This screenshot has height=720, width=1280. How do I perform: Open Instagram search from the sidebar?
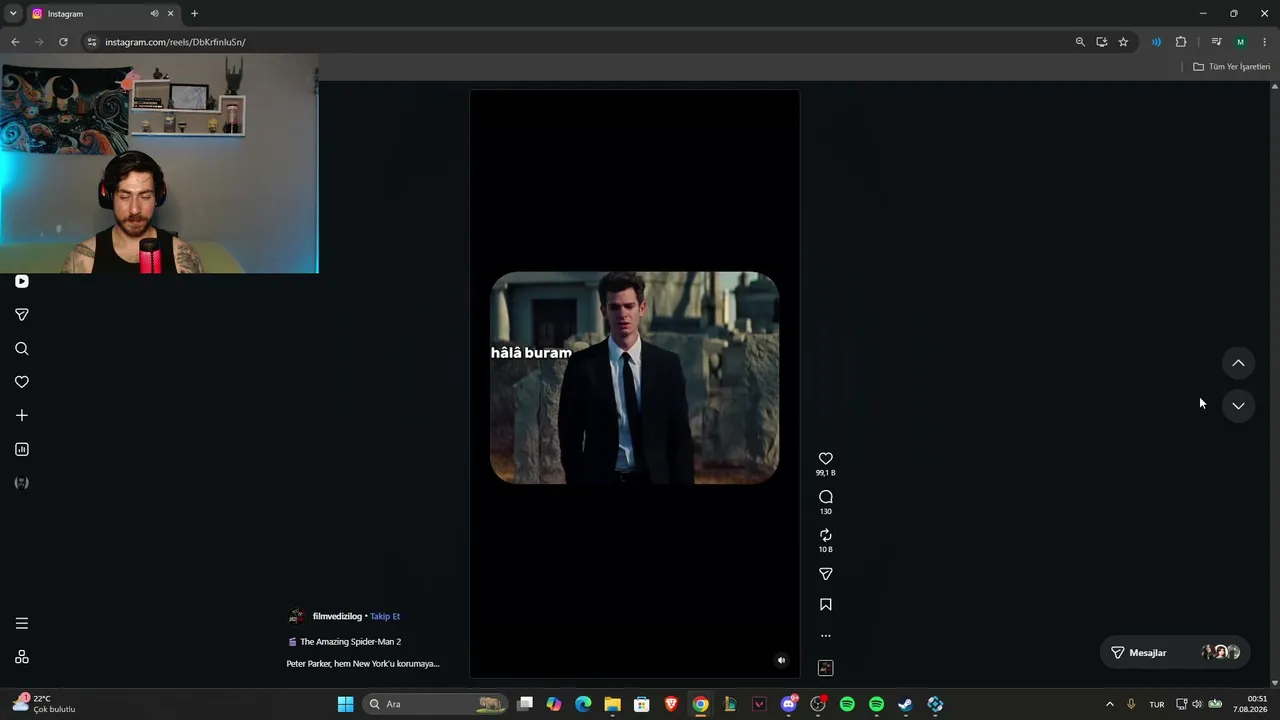[x=22, y=348]
